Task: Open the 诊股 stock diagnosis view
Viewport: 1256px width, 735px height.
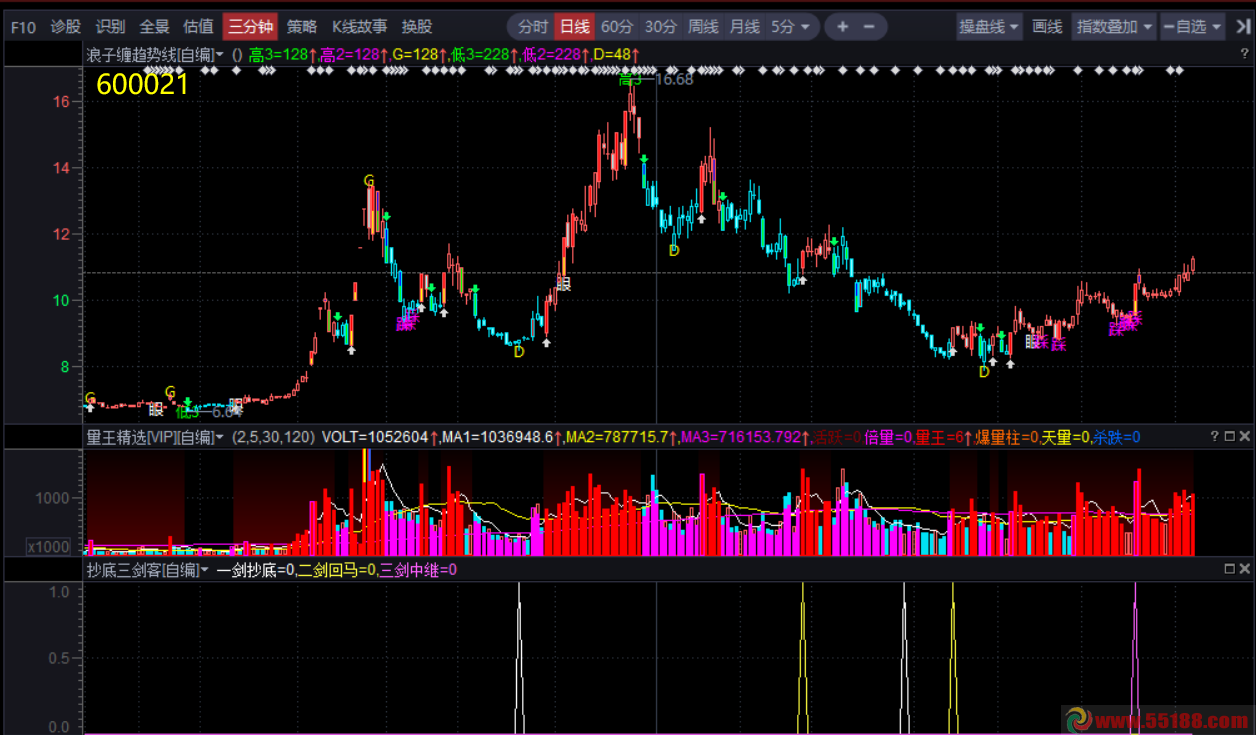Action: tap(66, 27)
